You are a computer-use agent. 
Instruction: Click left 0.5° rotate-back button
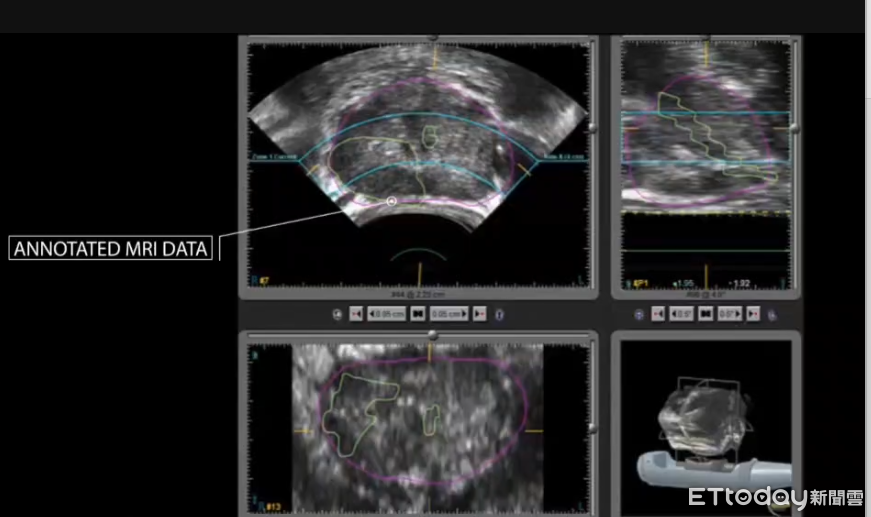point(682,314)
